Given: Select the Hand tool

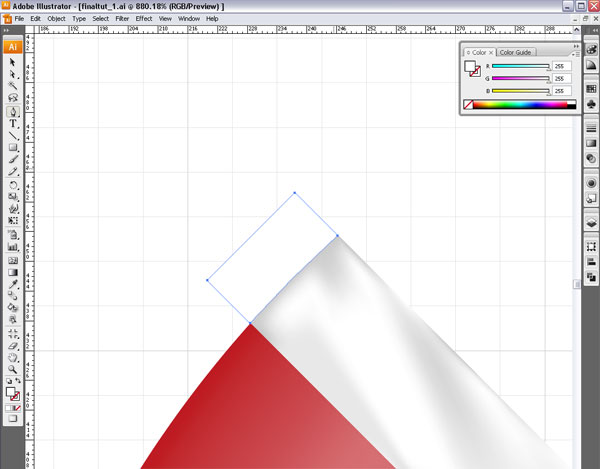Looking at the screenshot, I should coord(13,358).
